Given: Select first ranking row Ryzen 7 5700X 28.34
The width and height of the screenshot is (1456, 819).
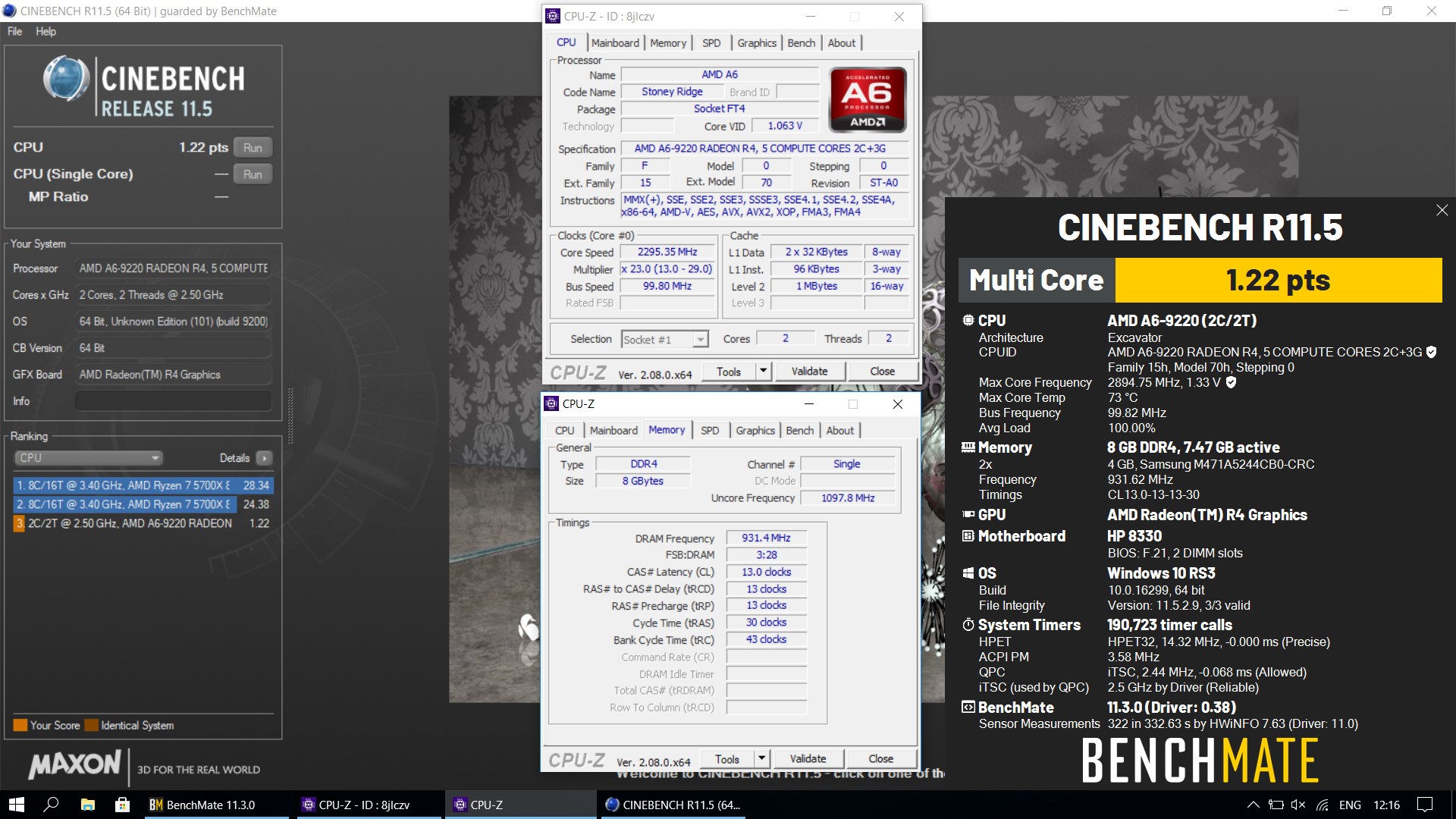Looking at the screenshot, I should coord(143,485).
